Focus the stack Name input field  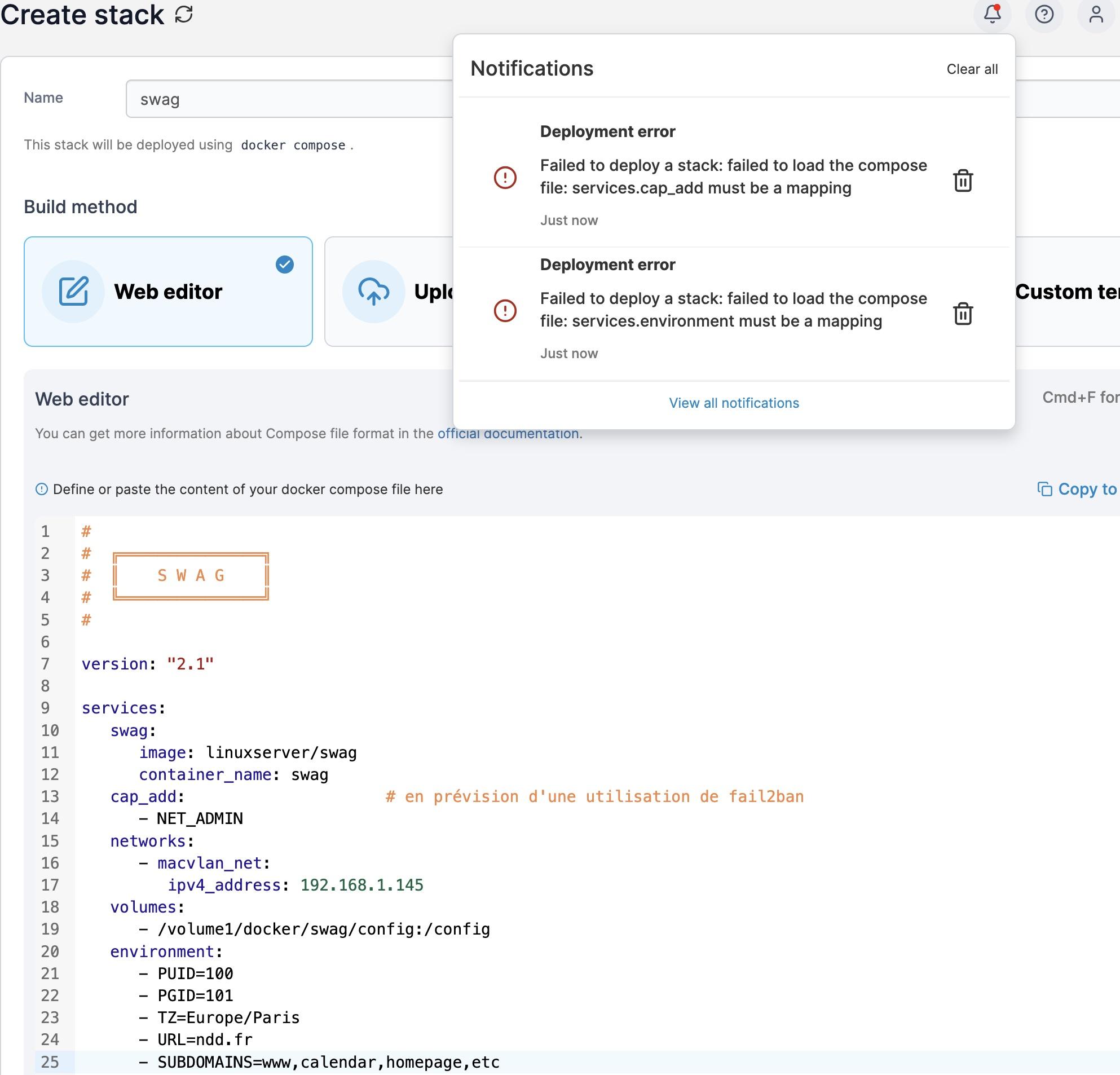(x=289, y=99)
